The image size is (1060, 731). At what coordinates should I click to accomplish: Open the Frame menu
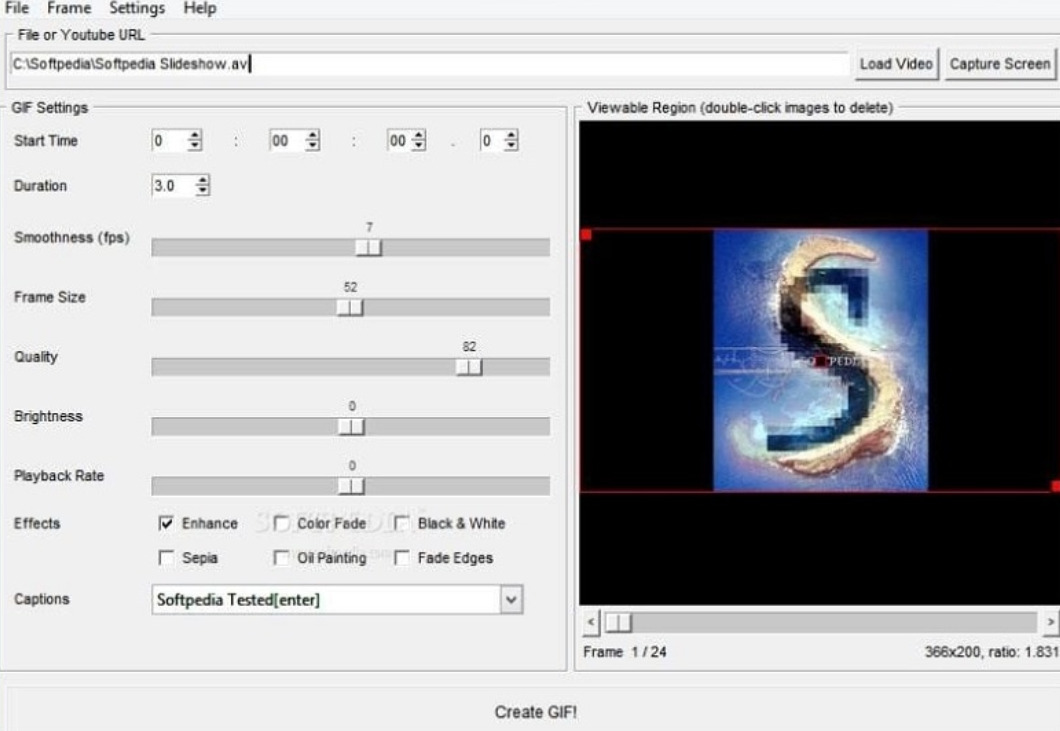tap(69, 8)
